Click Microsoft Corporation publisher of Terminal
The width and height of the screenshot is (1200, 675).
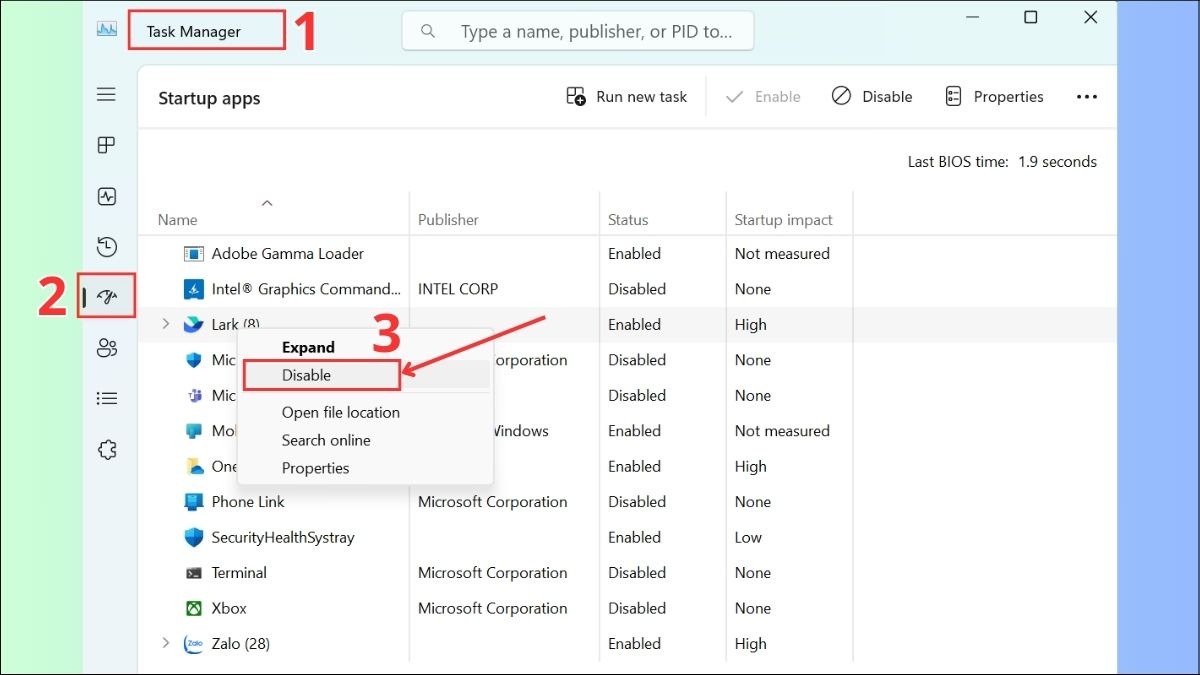coord(492,573)
